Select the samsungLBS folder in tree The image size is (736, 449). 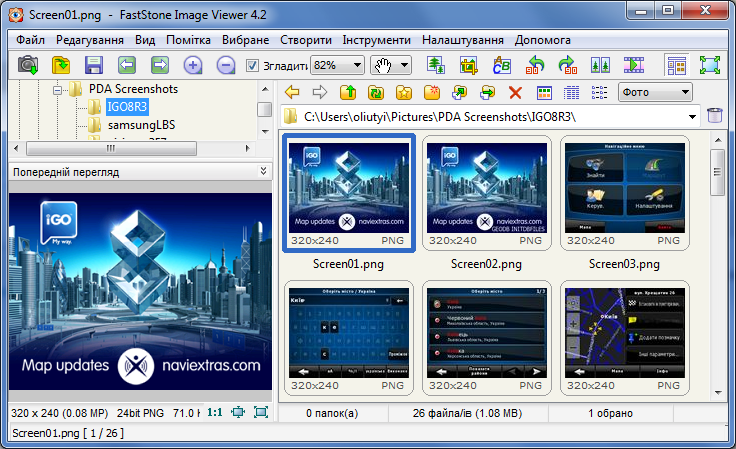(141, 125)
